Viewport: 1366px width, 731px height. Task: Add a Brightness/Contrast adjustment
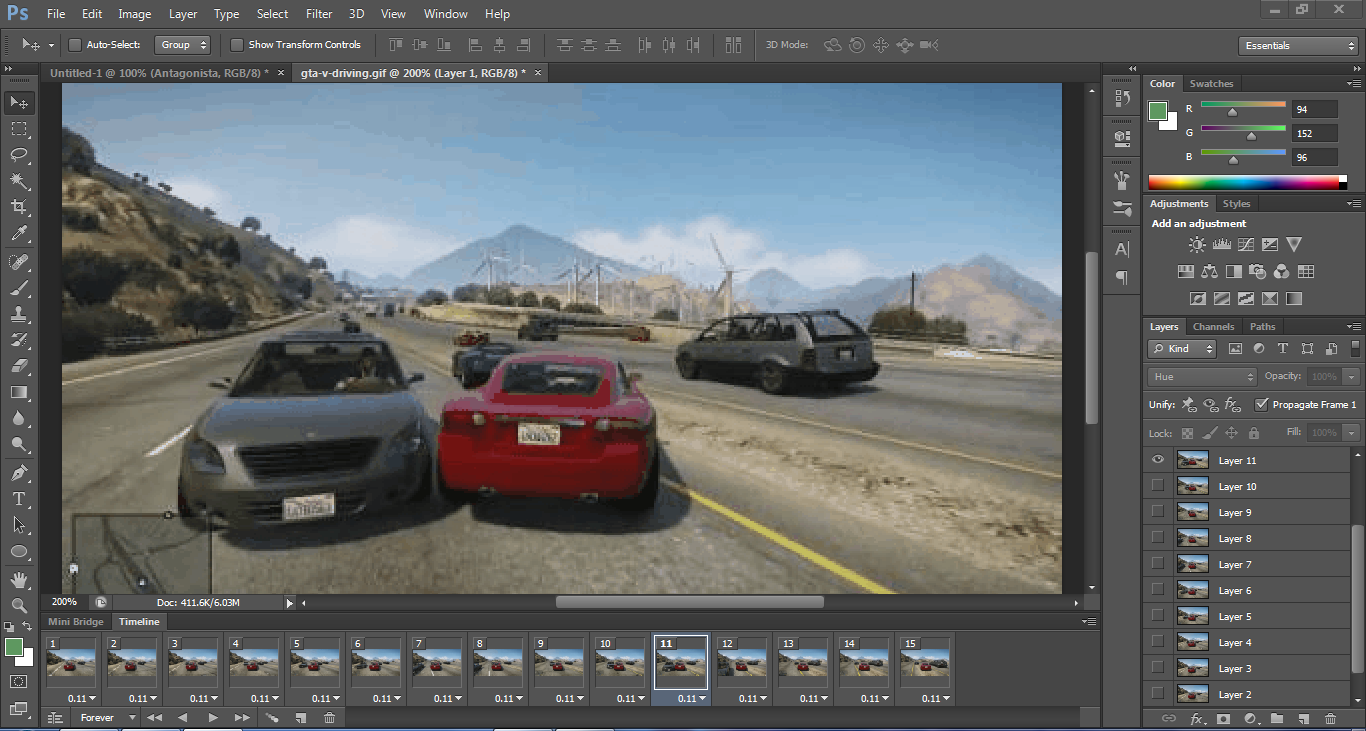[x=1197, y=244]
